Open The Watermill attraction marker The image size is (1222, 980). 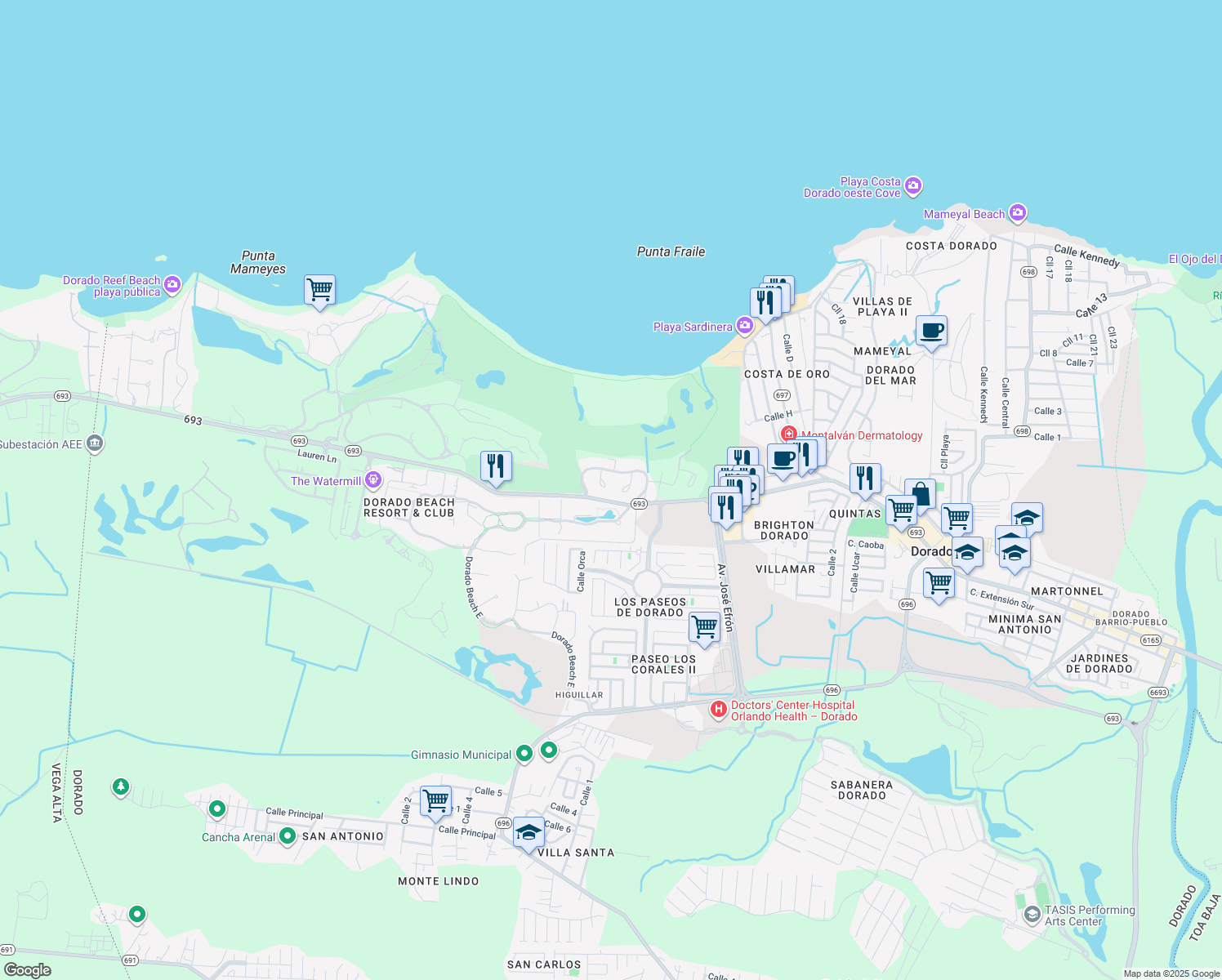pyautogui.click(x=373, y=479)
